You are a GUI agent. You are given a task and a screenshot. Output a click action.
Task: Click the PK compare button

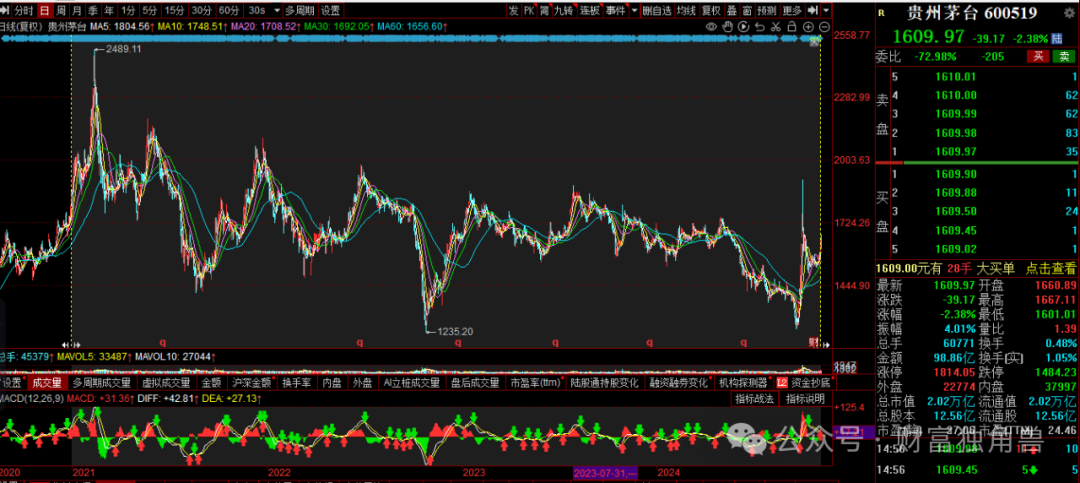pos(529,10)
